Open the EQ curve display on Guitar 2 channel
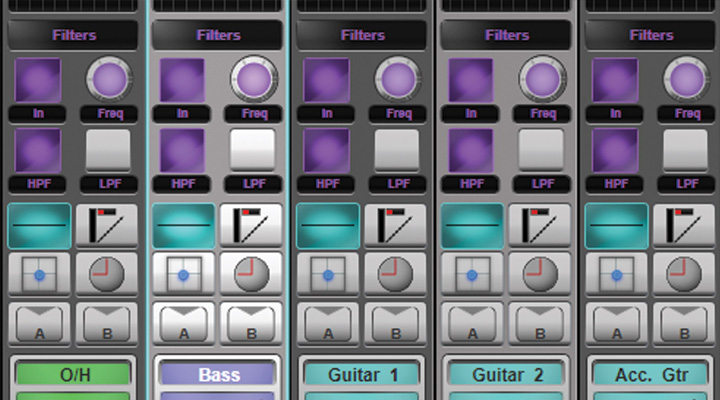Image resolution: width=720 pixels, height=400 pixels. 471,226
